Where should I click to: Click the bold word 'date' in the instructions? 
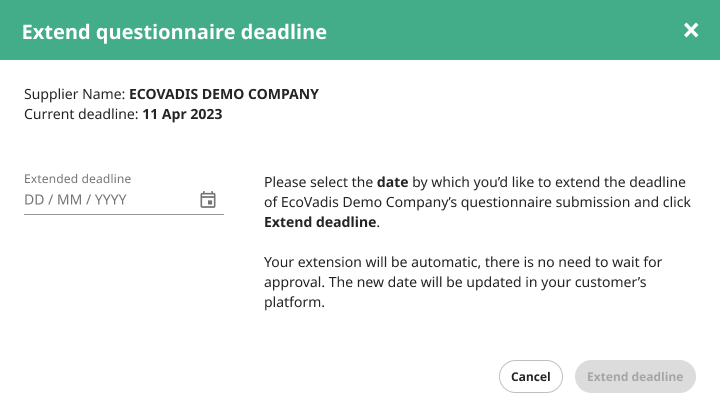[x=393, y=182]
